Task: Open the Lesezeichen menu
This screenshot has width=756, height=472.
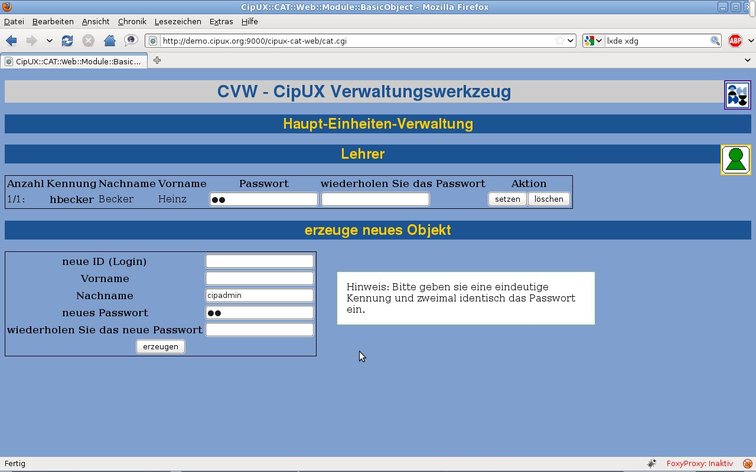Action: 178,22
